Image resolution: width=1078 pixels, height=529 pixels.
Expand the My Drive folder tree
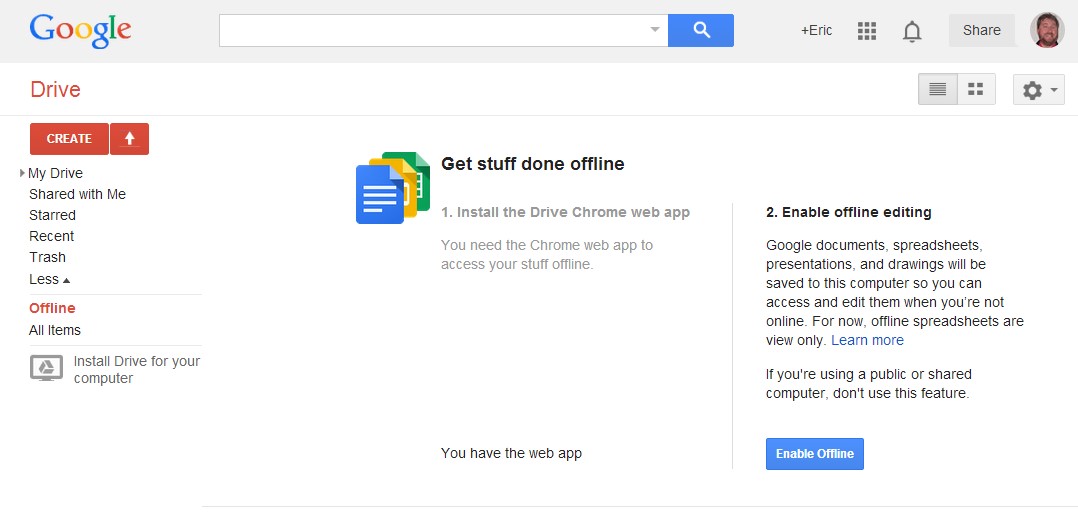pos(23,173)
